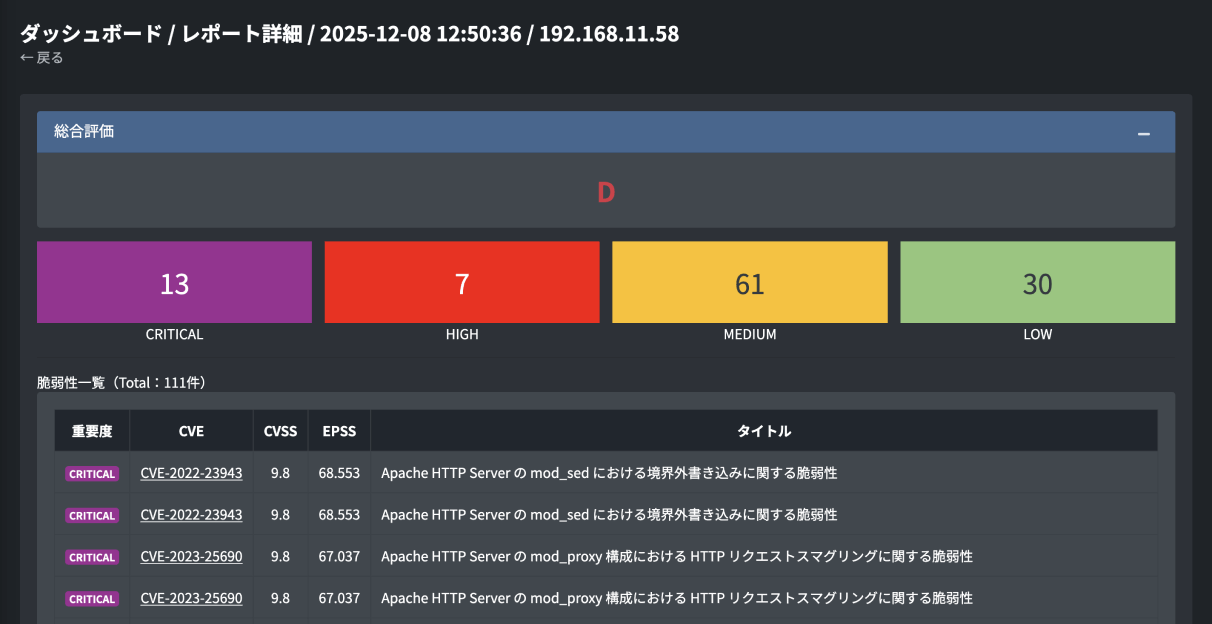Click the CRITICAL badge in the third row

92,557
